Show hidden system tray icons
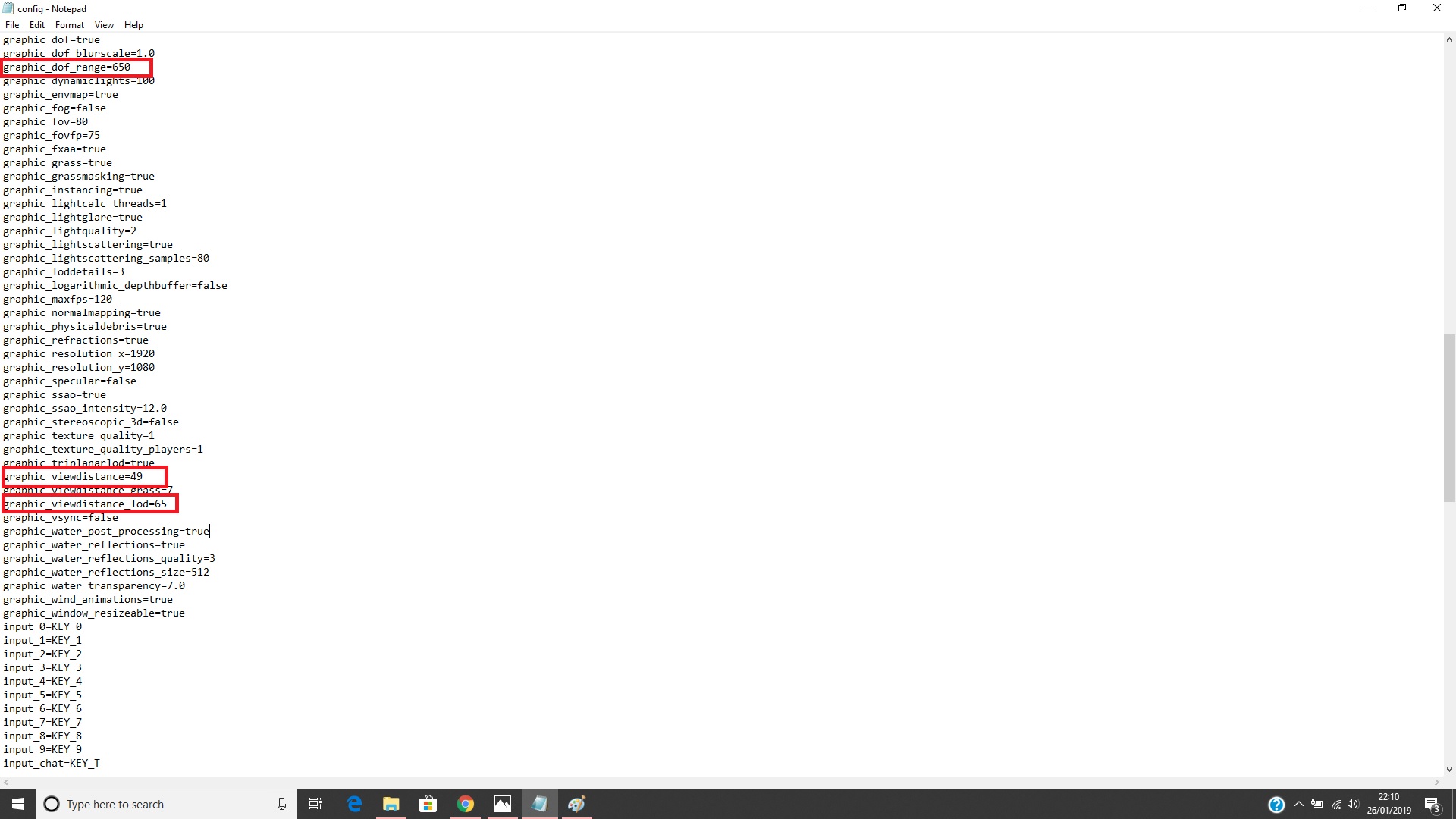Screen dimensions: 1456x819 [x=1298, y=804]
